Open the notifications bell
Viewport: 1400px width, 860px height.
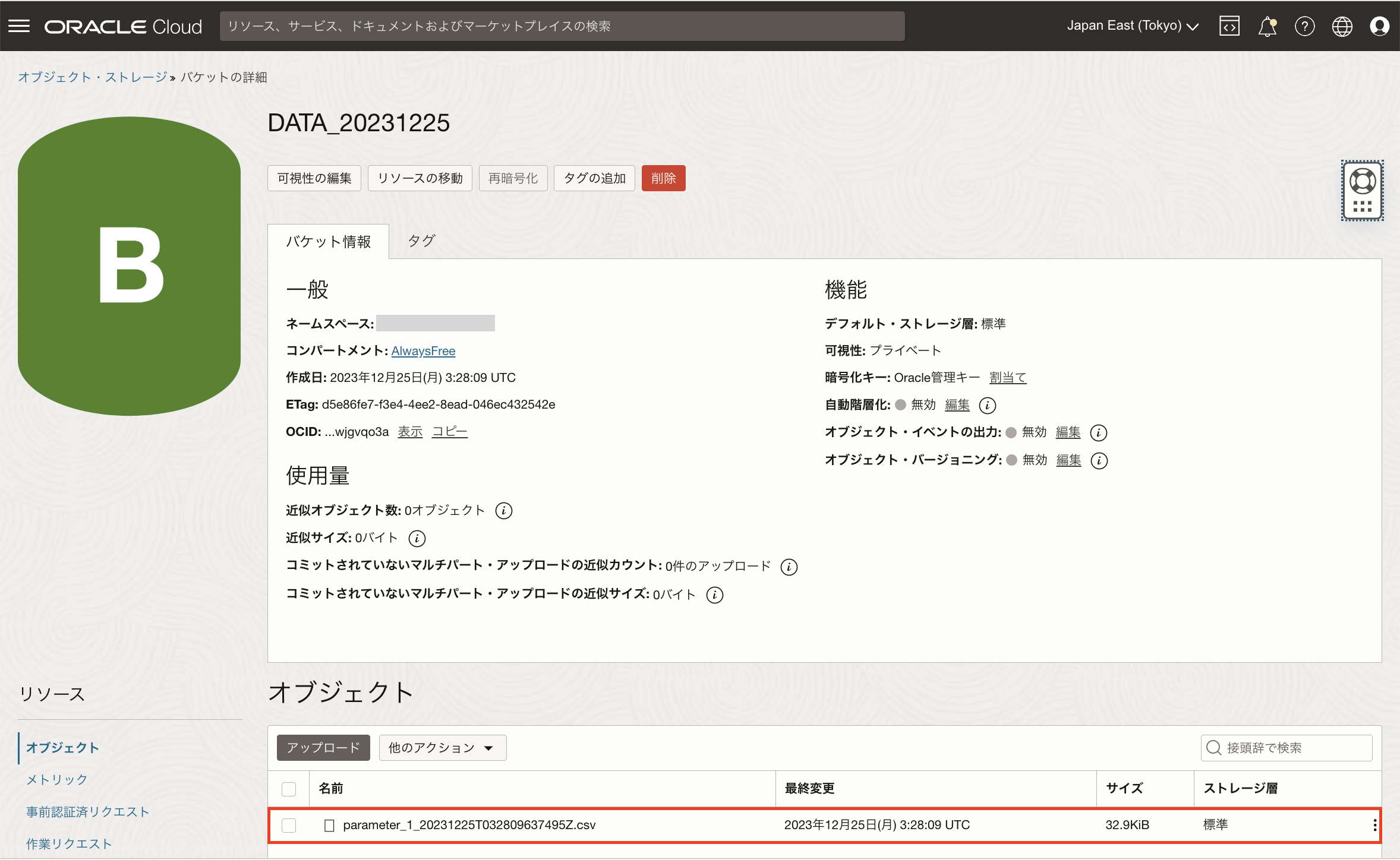pyautogui.click(x=1267, y=26)
